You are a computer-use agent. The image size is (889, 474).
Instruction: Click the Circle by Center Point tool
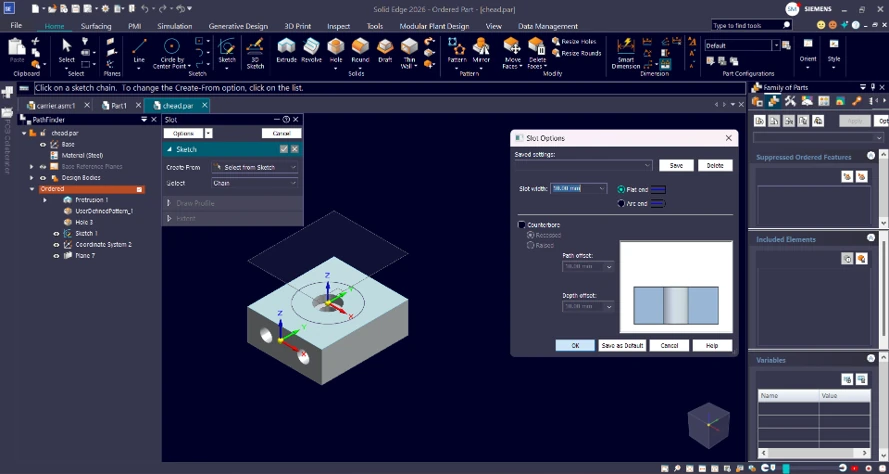pyautogui.click(x=171, y=50)
